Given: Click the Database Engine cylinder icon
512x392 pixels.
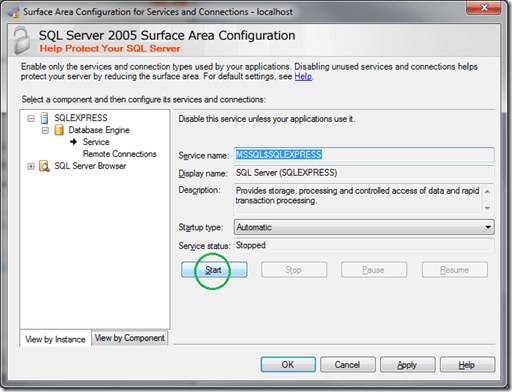Looking at the screenshot, I should (59, 130).
